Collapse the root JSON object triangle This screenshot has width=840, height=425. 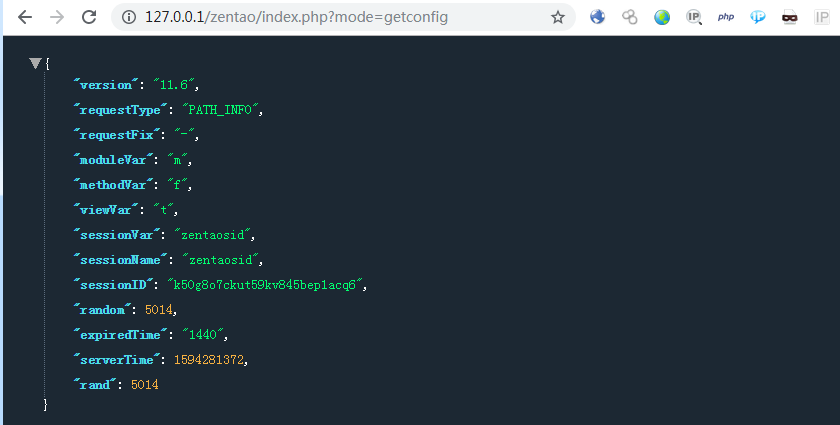[x=35, y=63]
